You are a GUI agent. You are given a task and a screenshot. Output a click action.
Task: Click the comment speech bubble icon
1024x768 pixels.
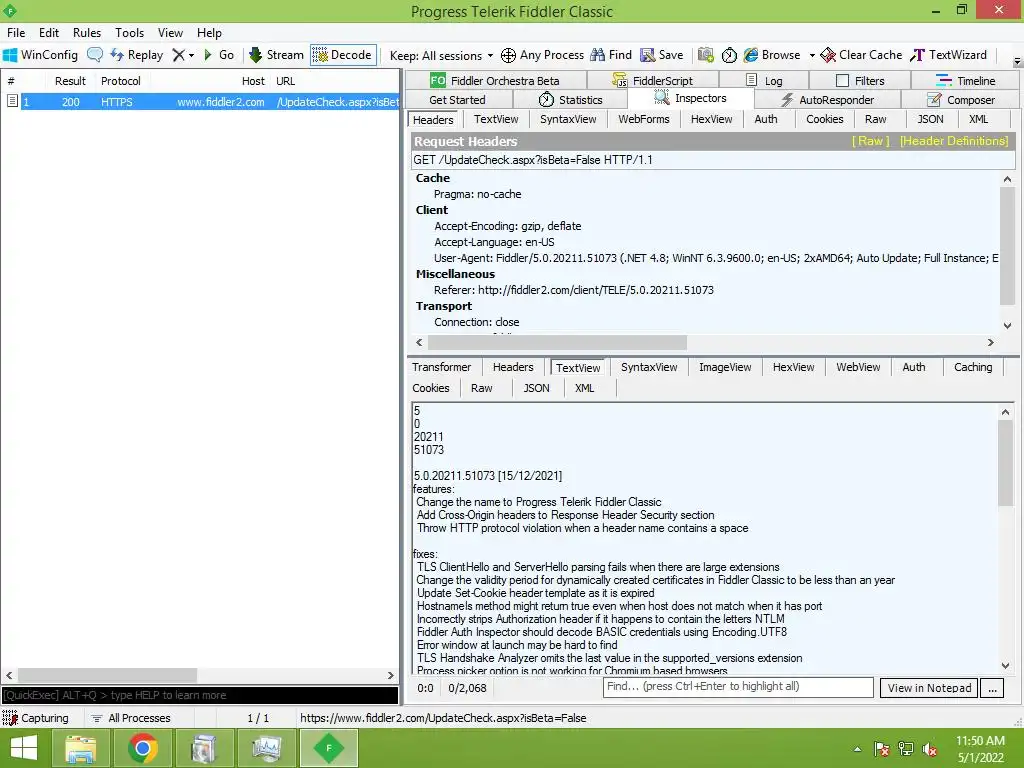pos(95,55)
